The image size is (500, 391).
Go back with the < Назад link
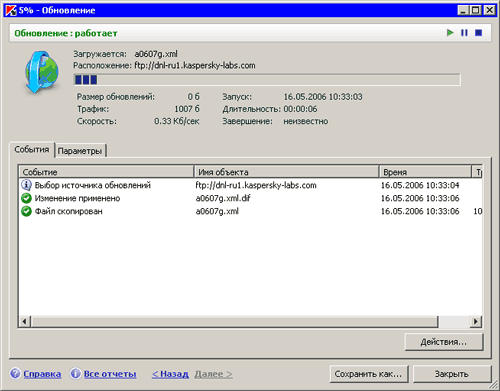click(x=170, y=374)
